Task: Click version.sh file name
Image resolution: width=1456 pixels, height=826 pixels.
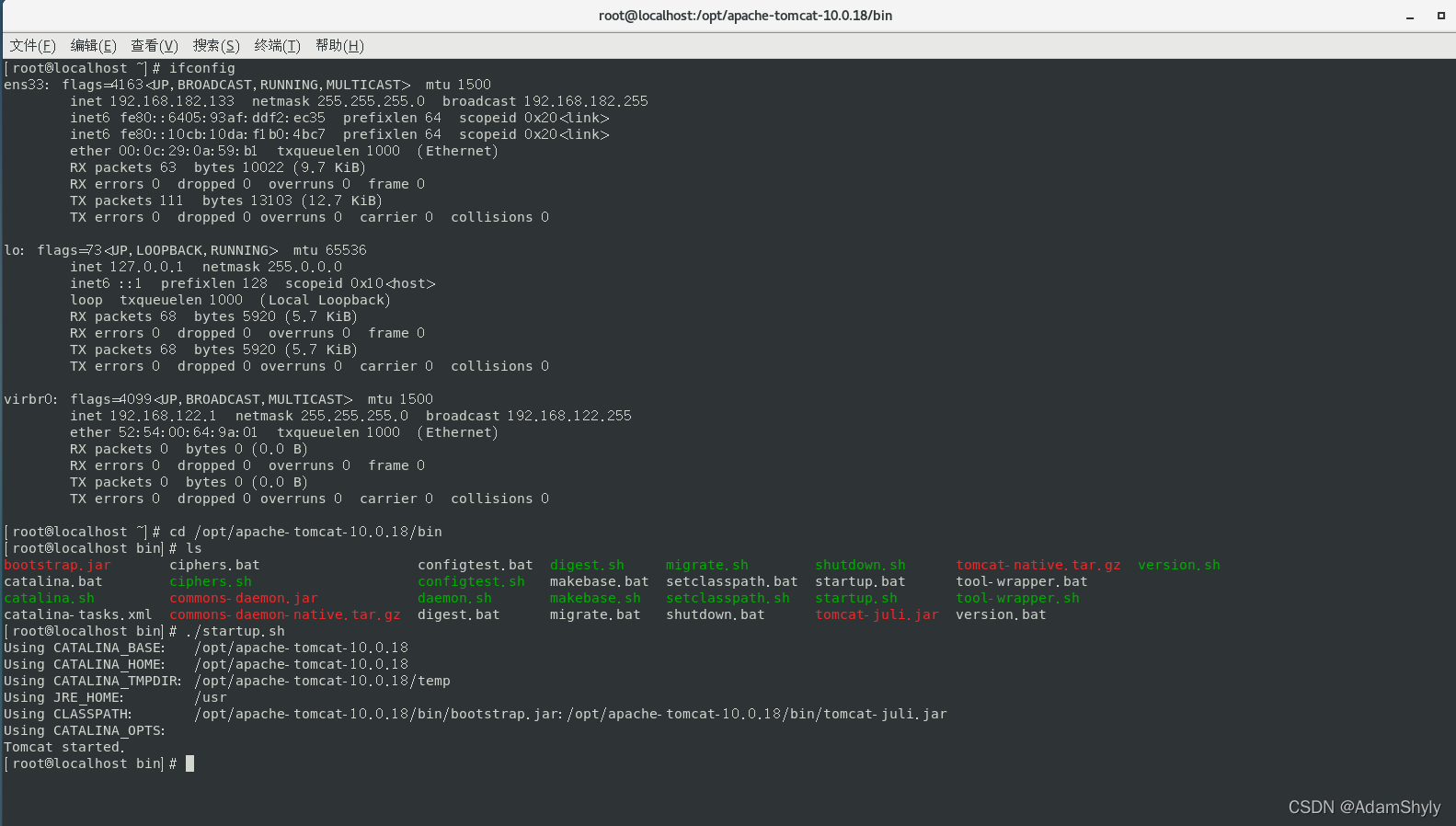Action: click(x=1179, y=565)
